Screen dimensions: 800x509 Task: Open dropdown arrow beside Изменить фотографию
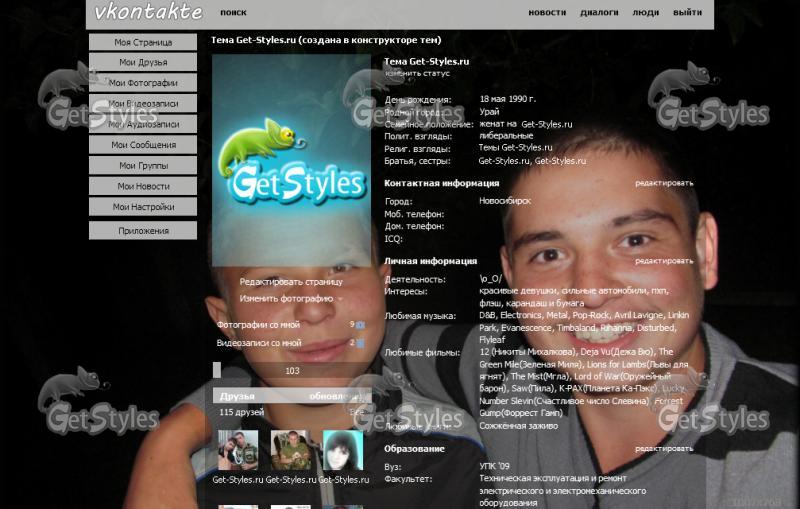pos(341,299)
